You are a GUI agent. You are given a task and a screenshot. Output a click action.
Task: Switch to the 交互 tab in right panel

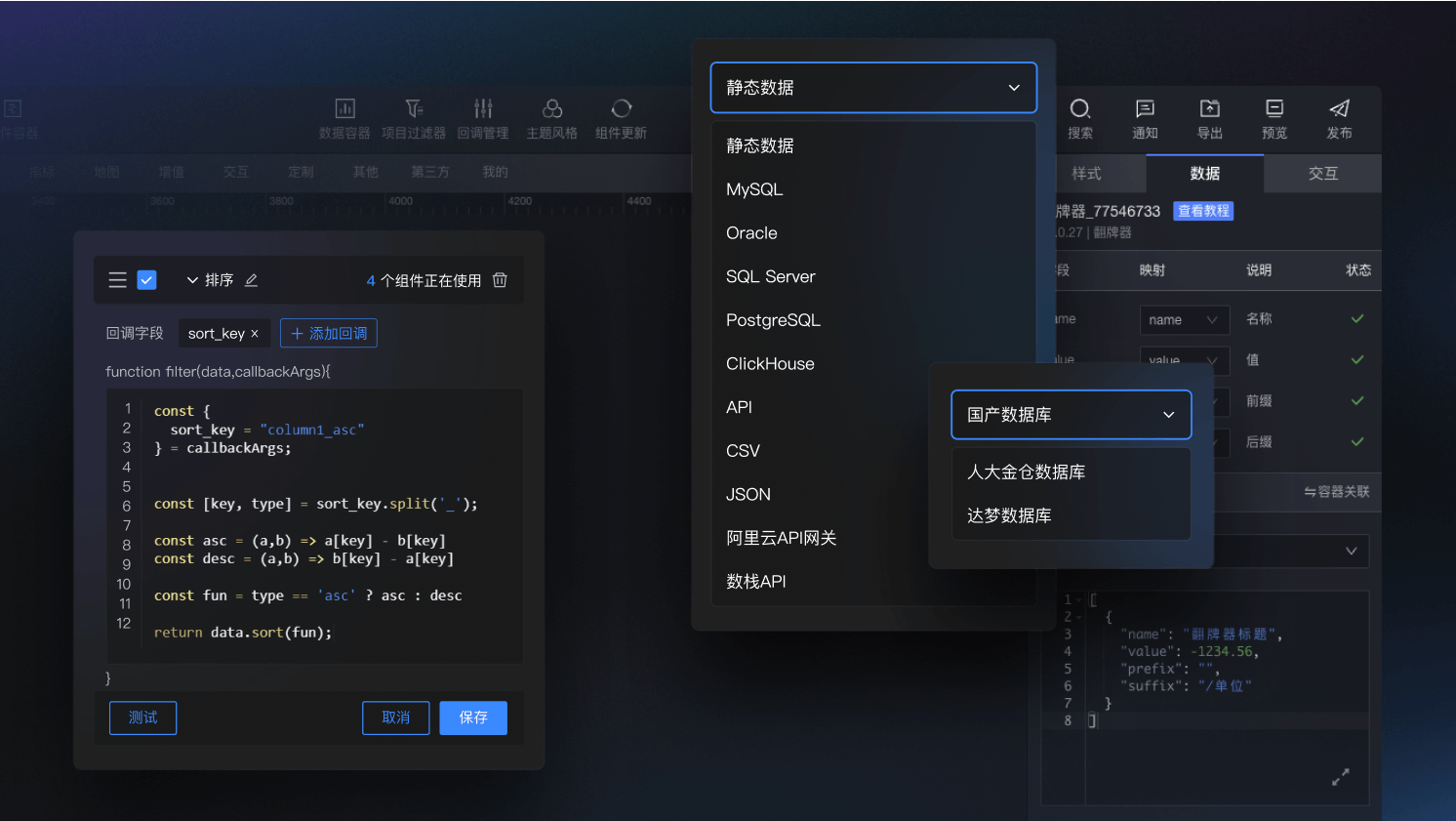pos(1323,174)
